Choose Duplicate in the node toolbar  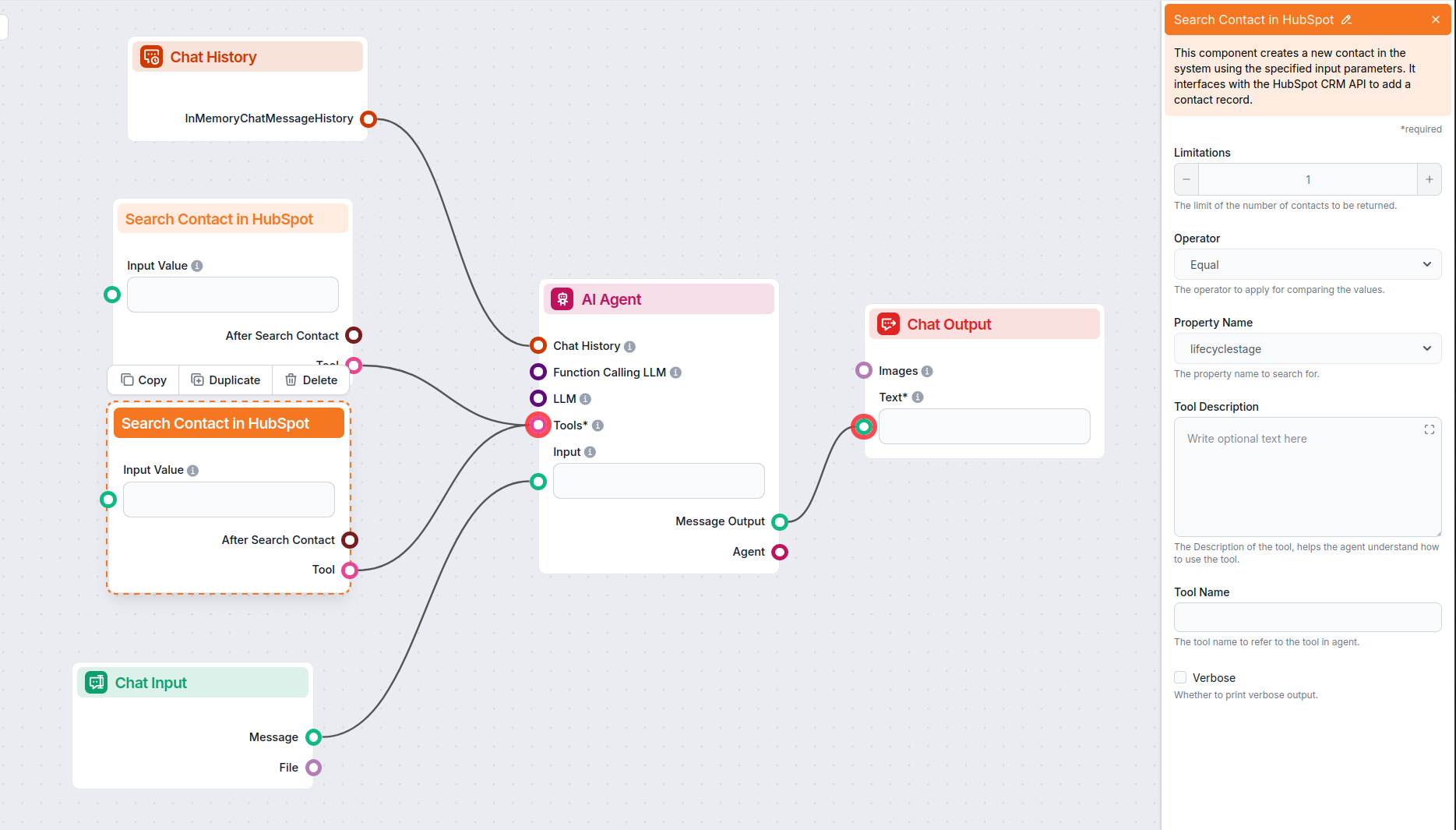(x=226, y=380)
